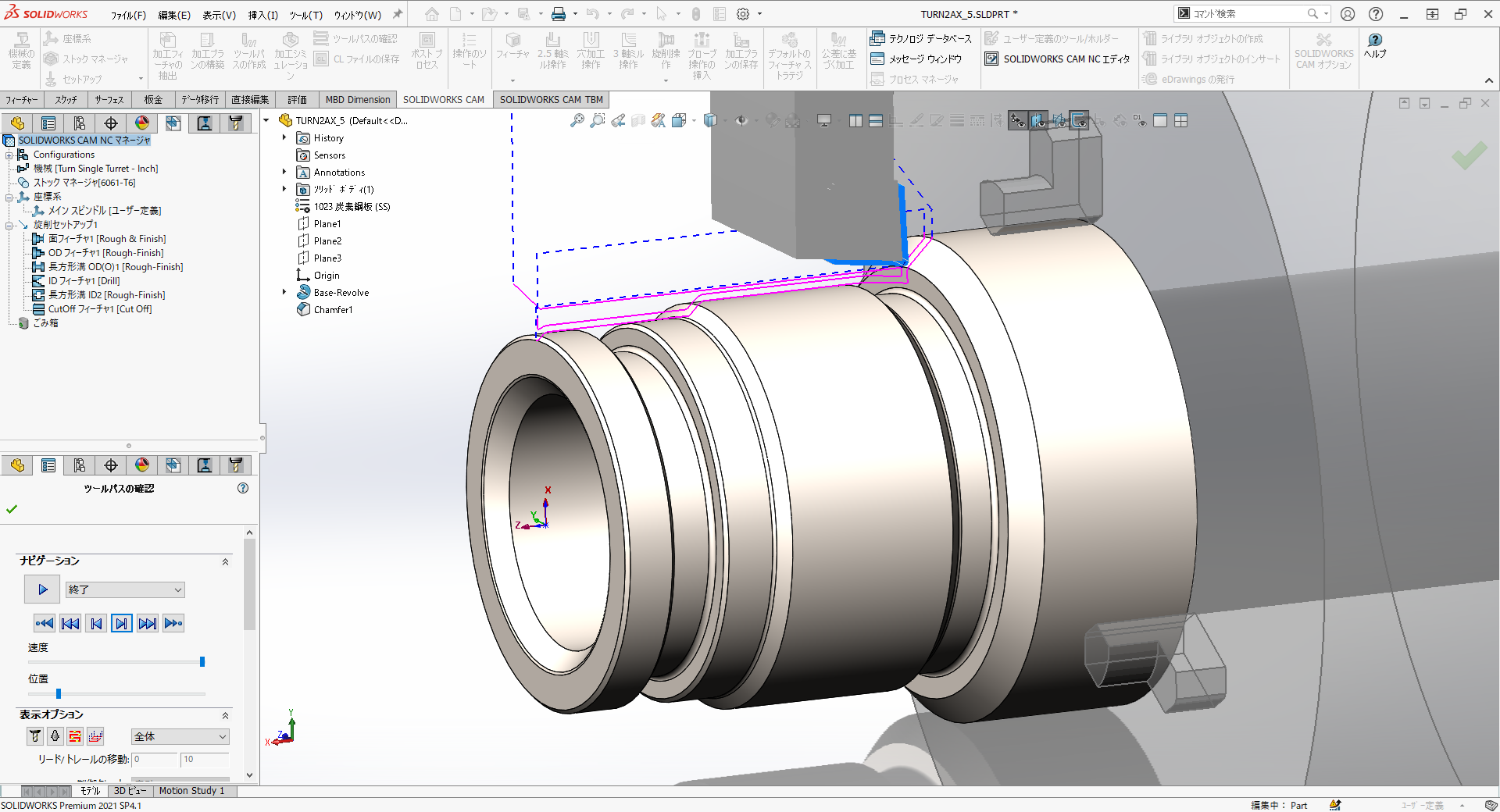The height and width of the screenshot is (812, 1500).
Task: Open help for Toolpath confirmation panel
Action: [243, 488]
